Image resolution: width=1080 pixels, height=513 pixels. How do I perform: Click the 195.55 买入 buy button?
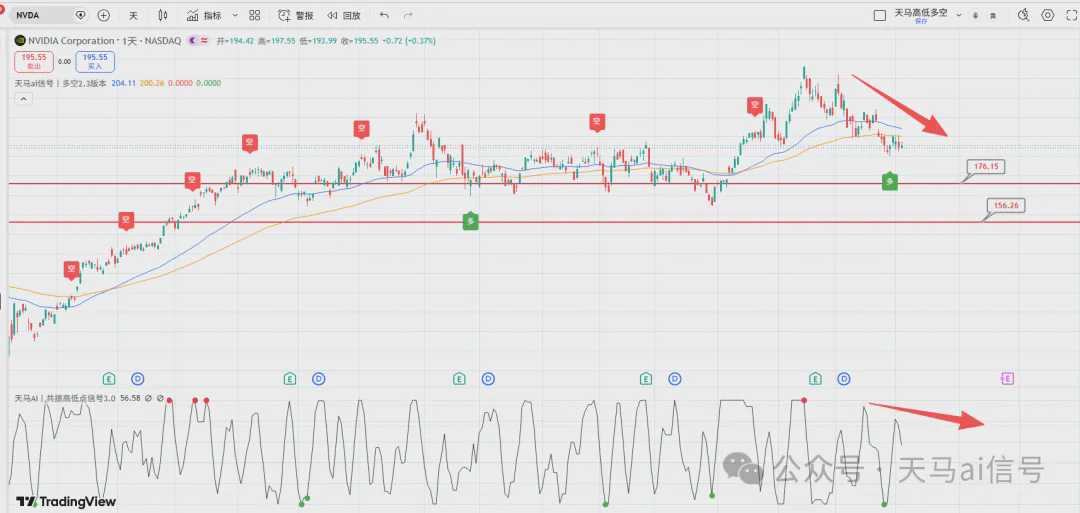[x=95, y=62]
